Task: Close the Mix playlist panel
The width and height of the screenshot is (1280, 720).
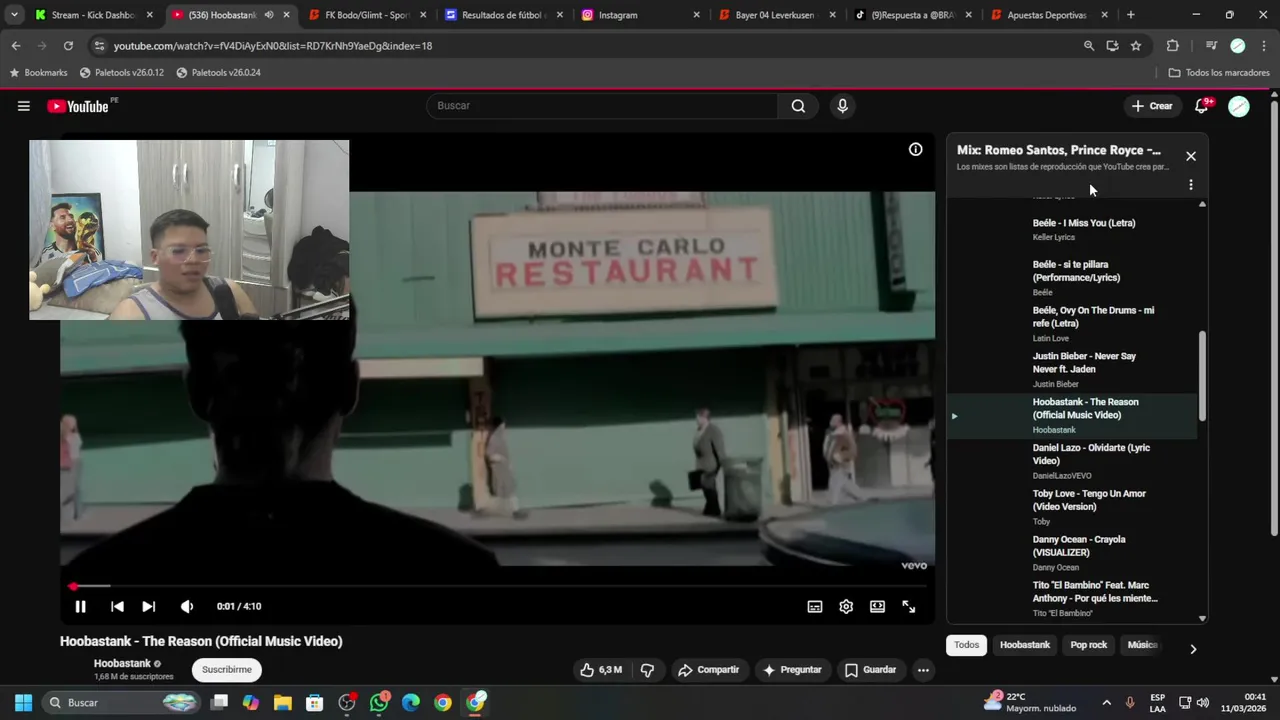Action: [x=1191, y=156]
